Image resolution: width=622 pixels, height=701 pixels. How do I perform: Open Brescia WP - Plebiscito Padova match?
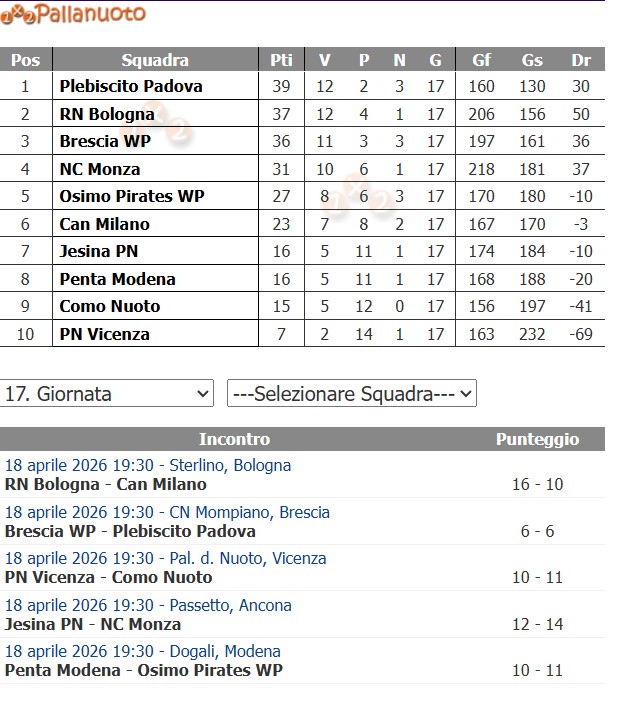tap(130, 532)
